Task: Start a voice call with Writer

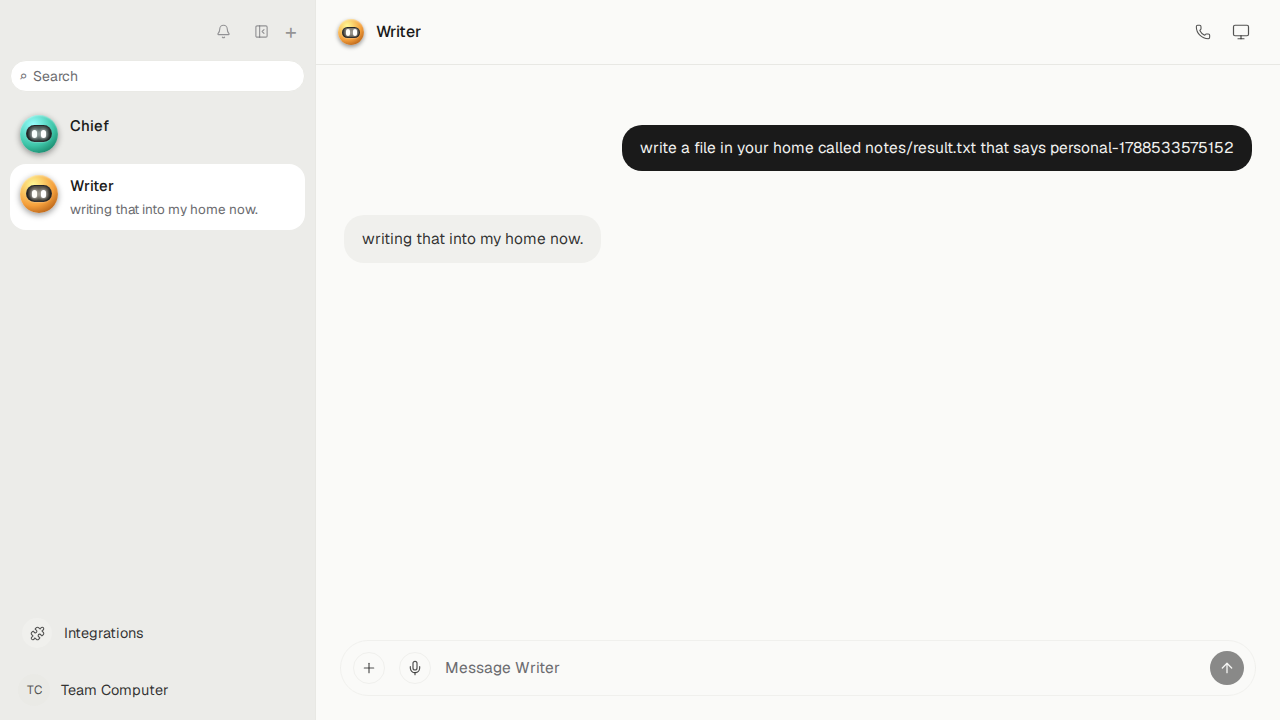Action: coord(1203,32)
